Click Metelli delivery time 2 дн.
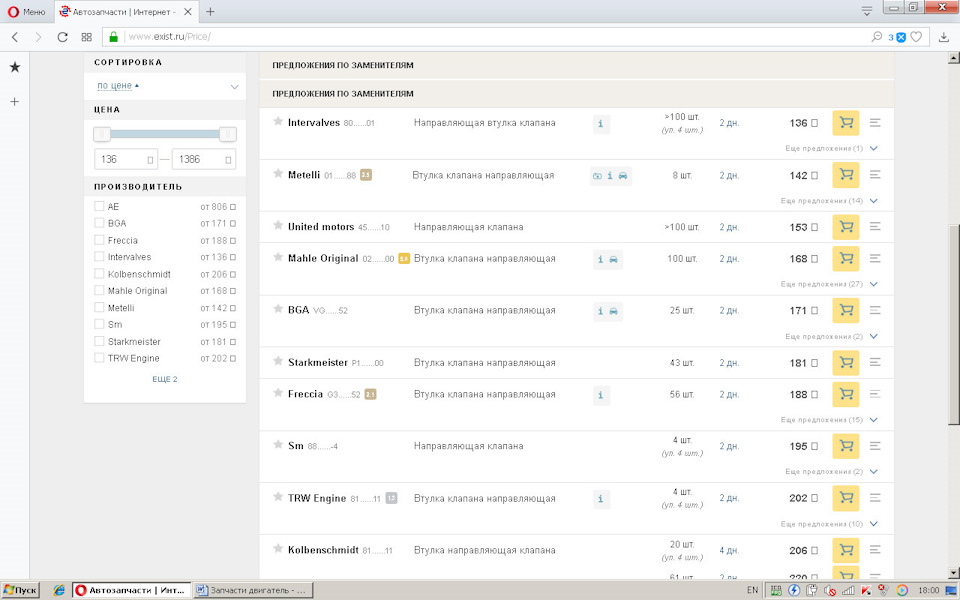The height and width of the screenshot is (600, 960). click(729, 176)
